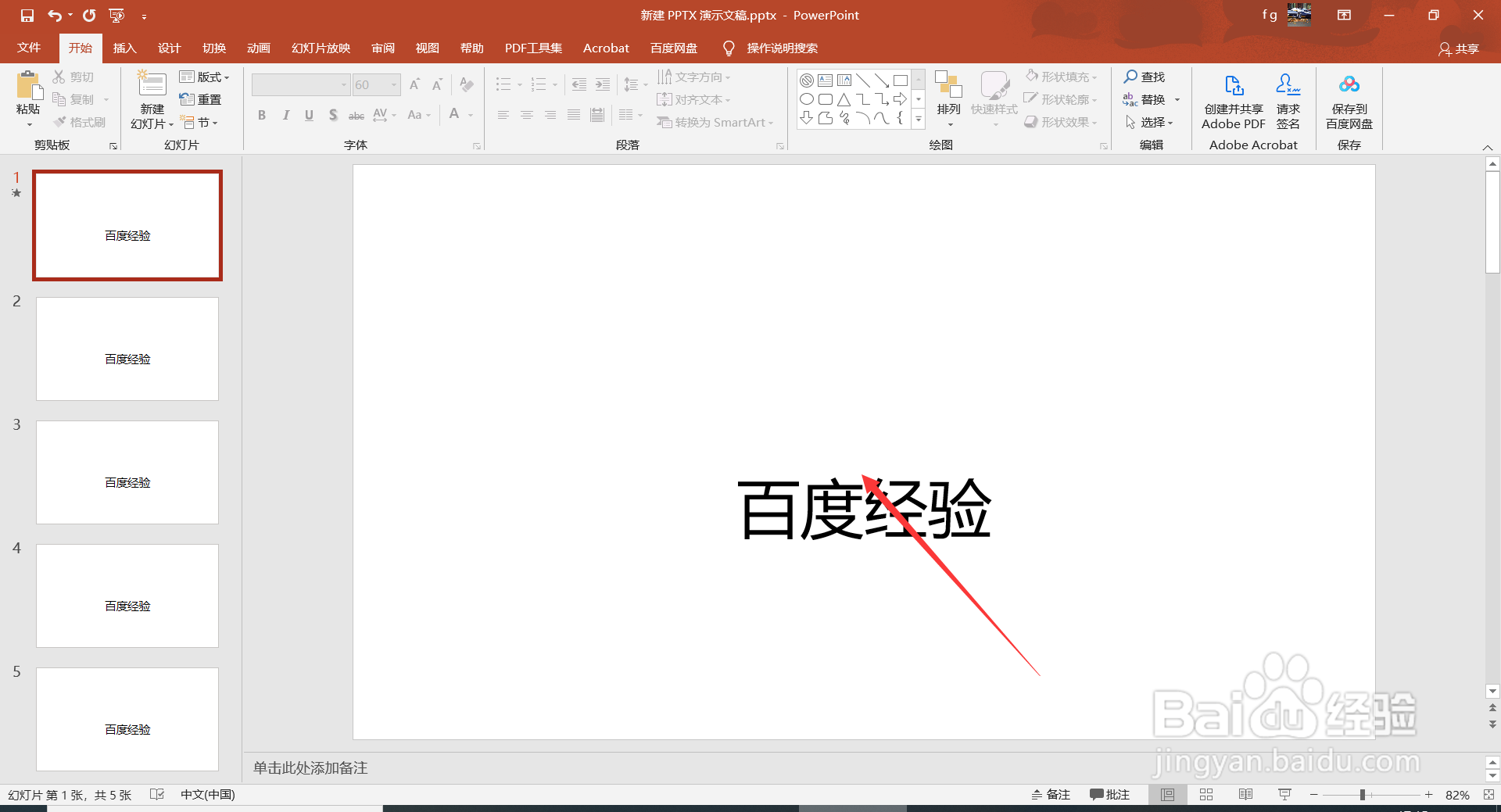The height and width of the screenshot is (812, 1501).
Task: Click Format Painter (格式刷) button
Action: point(80,122)
